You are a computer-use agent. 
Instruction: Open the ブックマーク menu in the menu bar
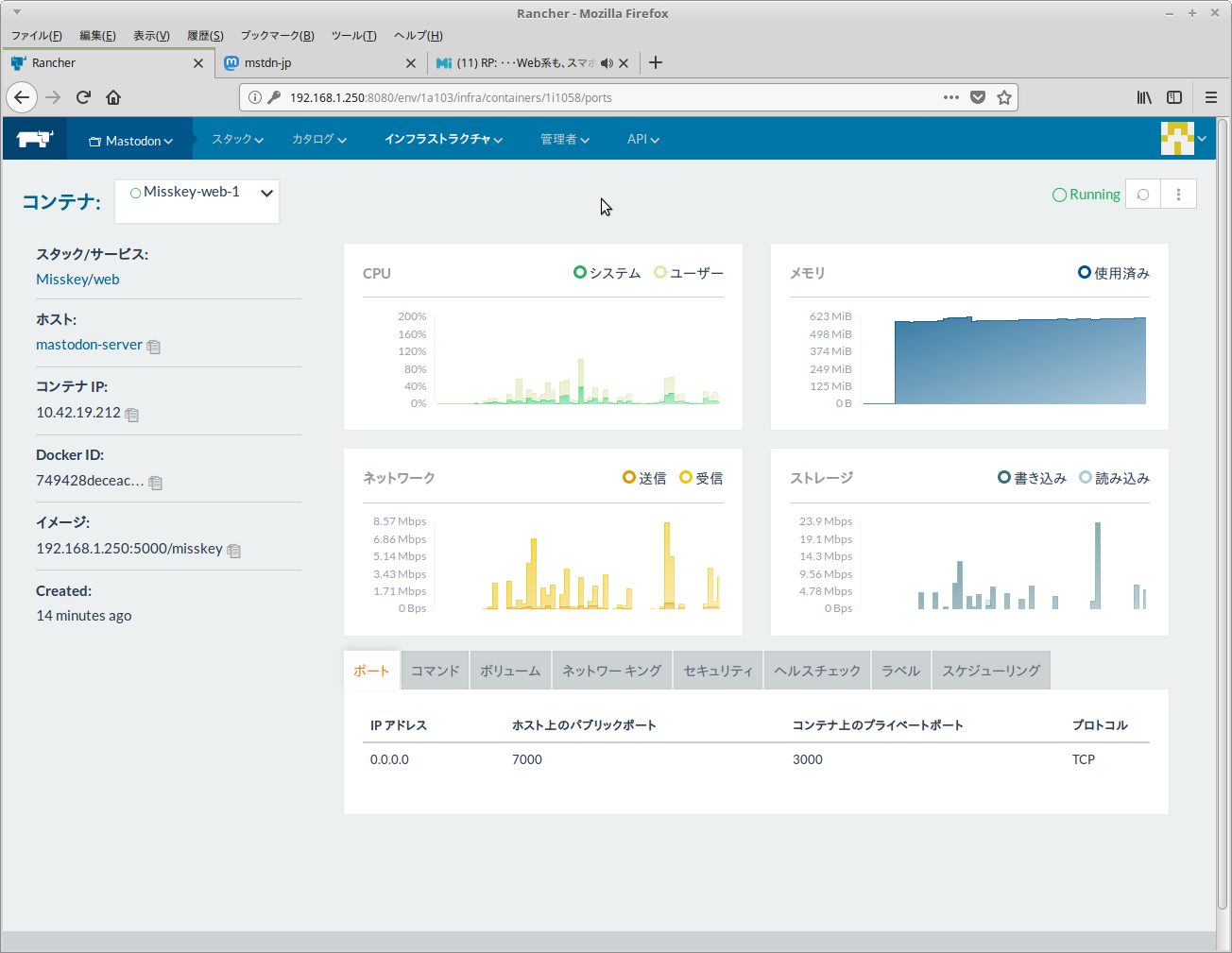[x=277, y=36]
